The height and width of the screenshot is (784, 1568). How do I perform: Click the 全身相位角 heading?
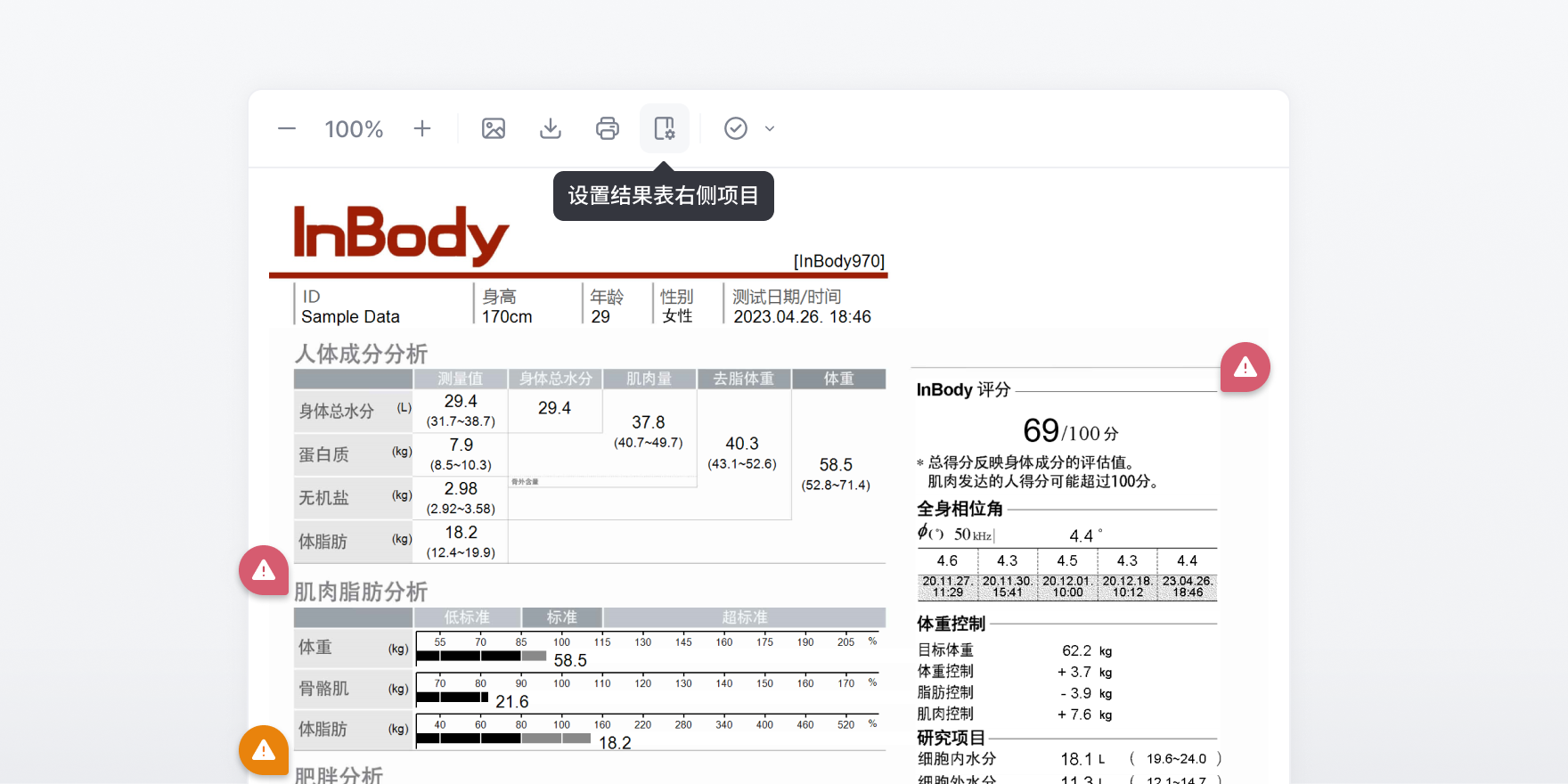(x=960, y=509)
